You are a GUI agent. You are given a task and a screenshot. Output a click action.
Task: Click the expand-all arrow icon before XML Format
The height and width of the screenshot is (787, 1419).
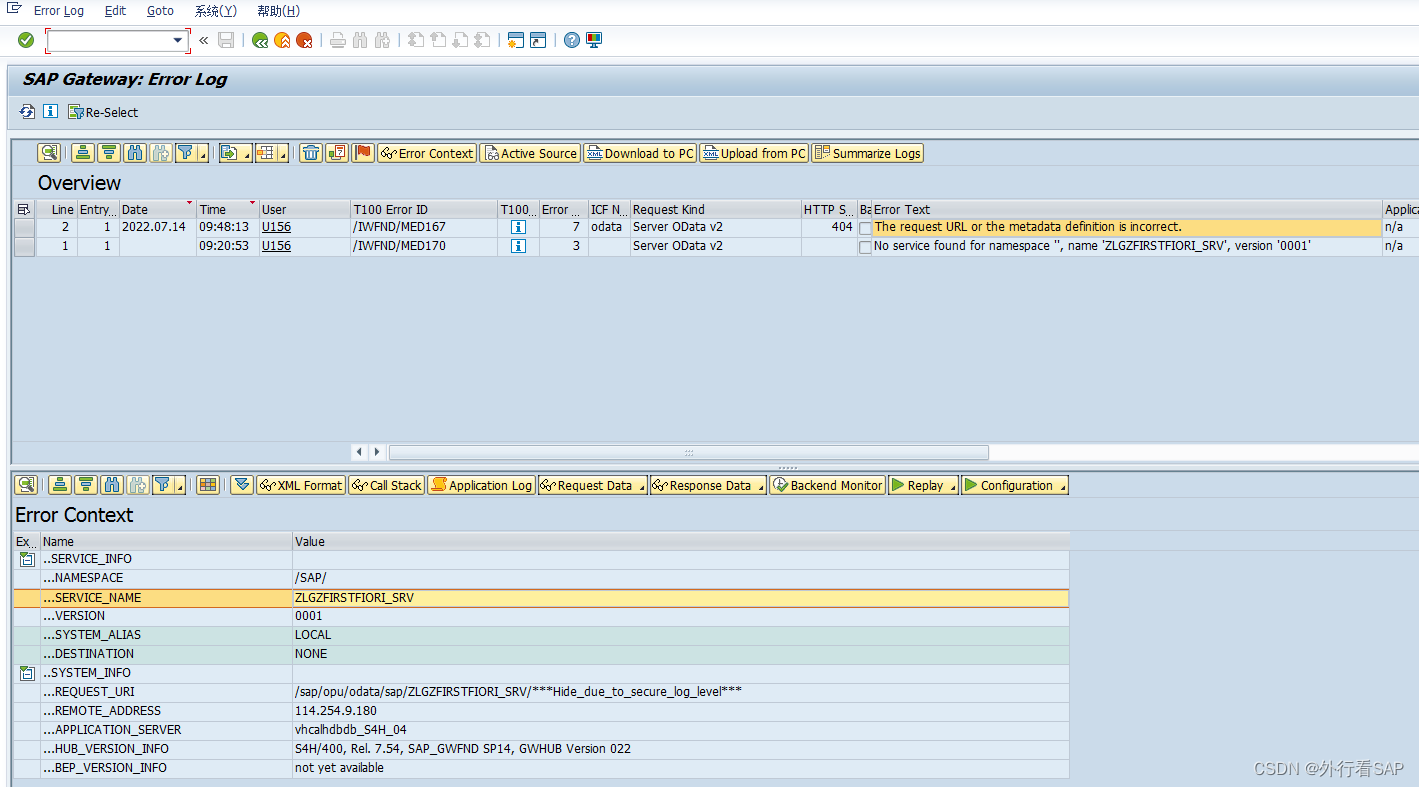(241, 485)
